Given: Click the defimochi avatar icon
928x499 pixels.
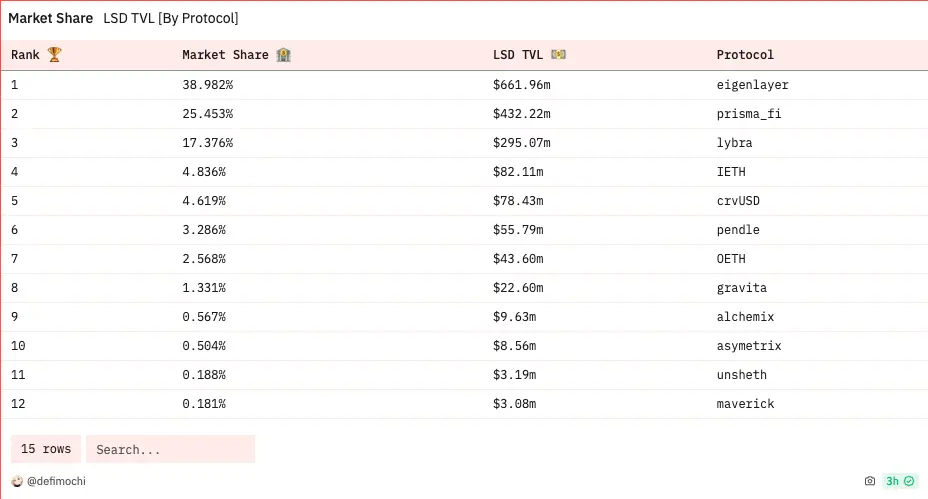Looking at the screenshot, I should coord(17,481).
